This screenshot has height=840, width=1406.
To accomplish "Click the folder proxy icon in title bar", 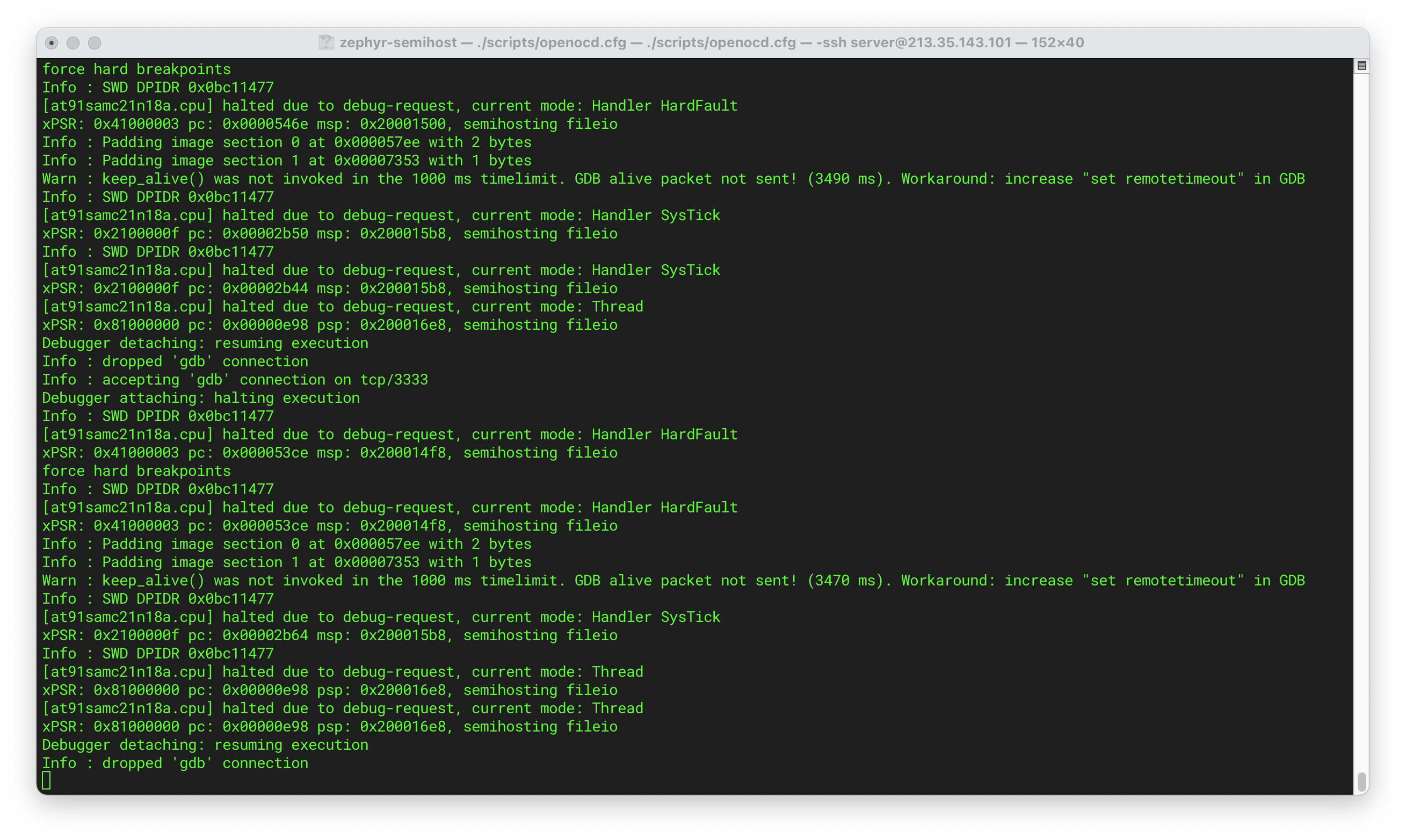I will 326,42.
